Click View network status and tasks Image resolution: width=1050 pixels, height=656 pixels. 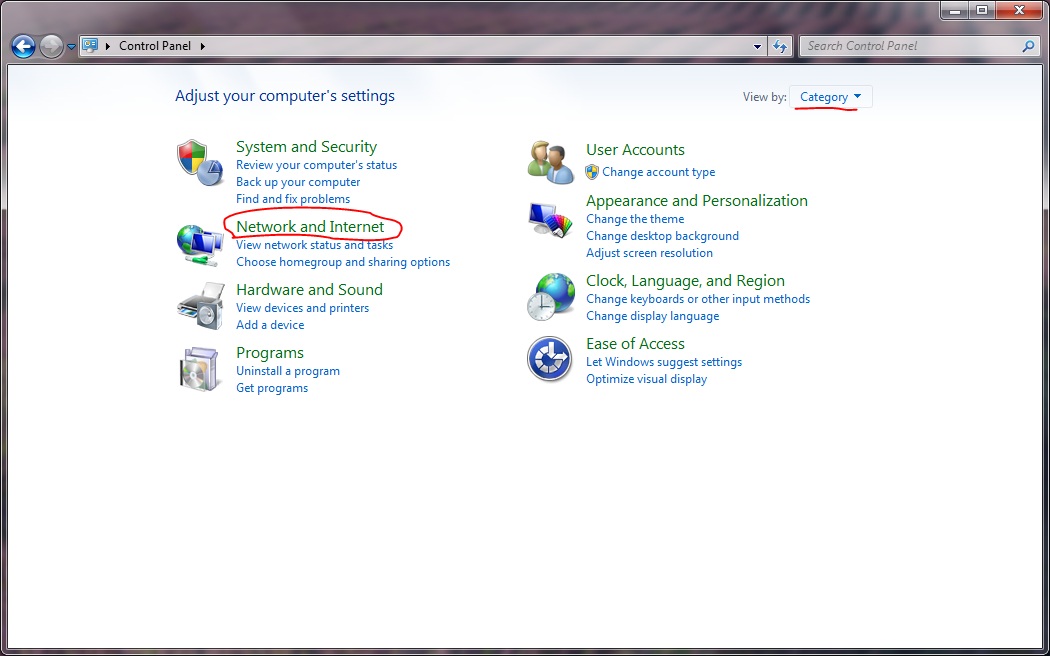314,245
